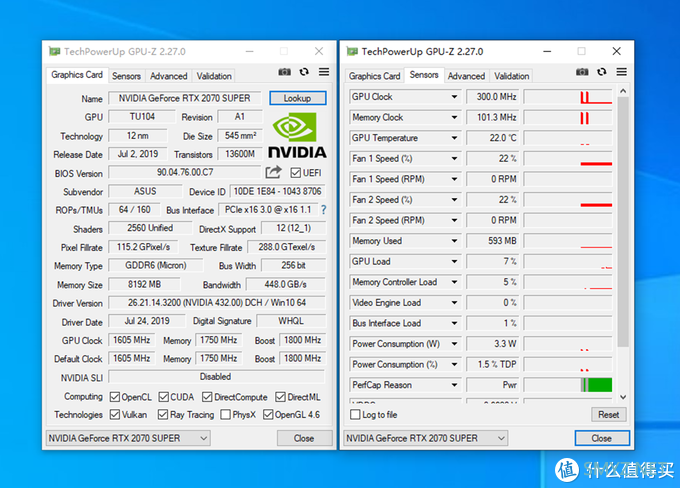Open the GPU Clock sensor dropdown

click(454, 97)
